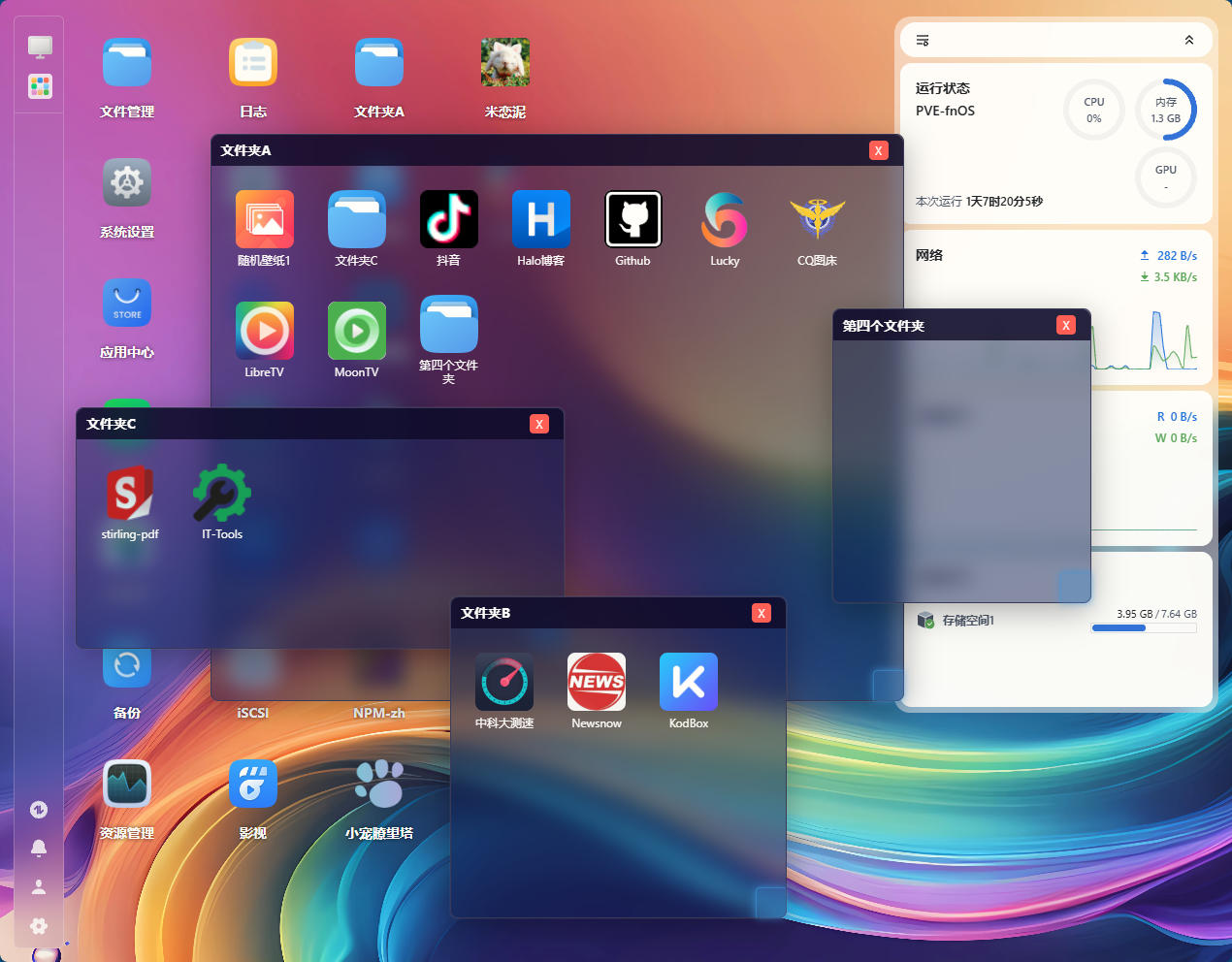Viewport: 1232px width, 962px height.
Task: Open 系统设置 on desktop
Action: point(127,183)
